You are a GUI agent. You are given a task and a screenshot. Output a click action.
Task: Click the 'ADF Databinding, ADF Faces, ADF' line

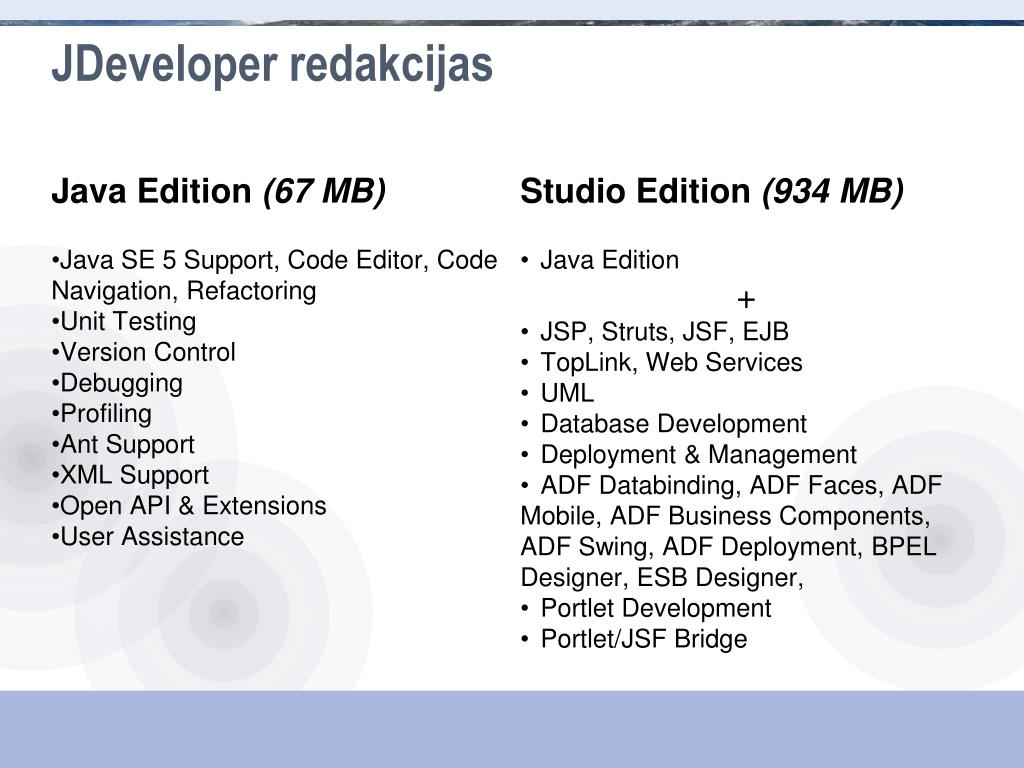point(731,485)
